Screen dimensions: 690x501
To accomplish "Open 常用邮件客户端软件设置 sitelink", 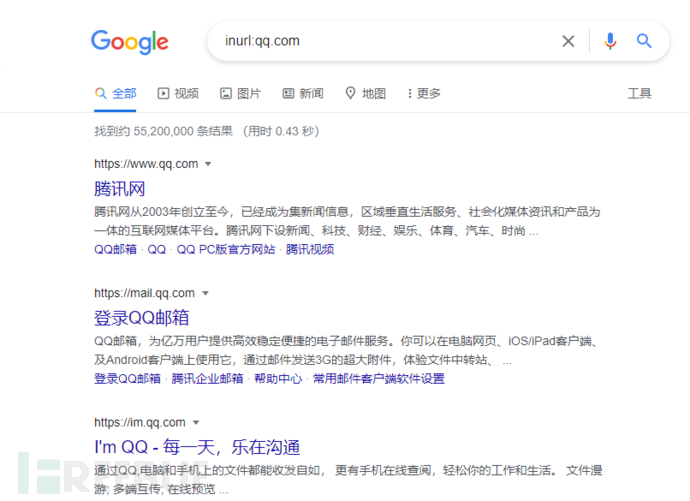I will pos(378,379).
